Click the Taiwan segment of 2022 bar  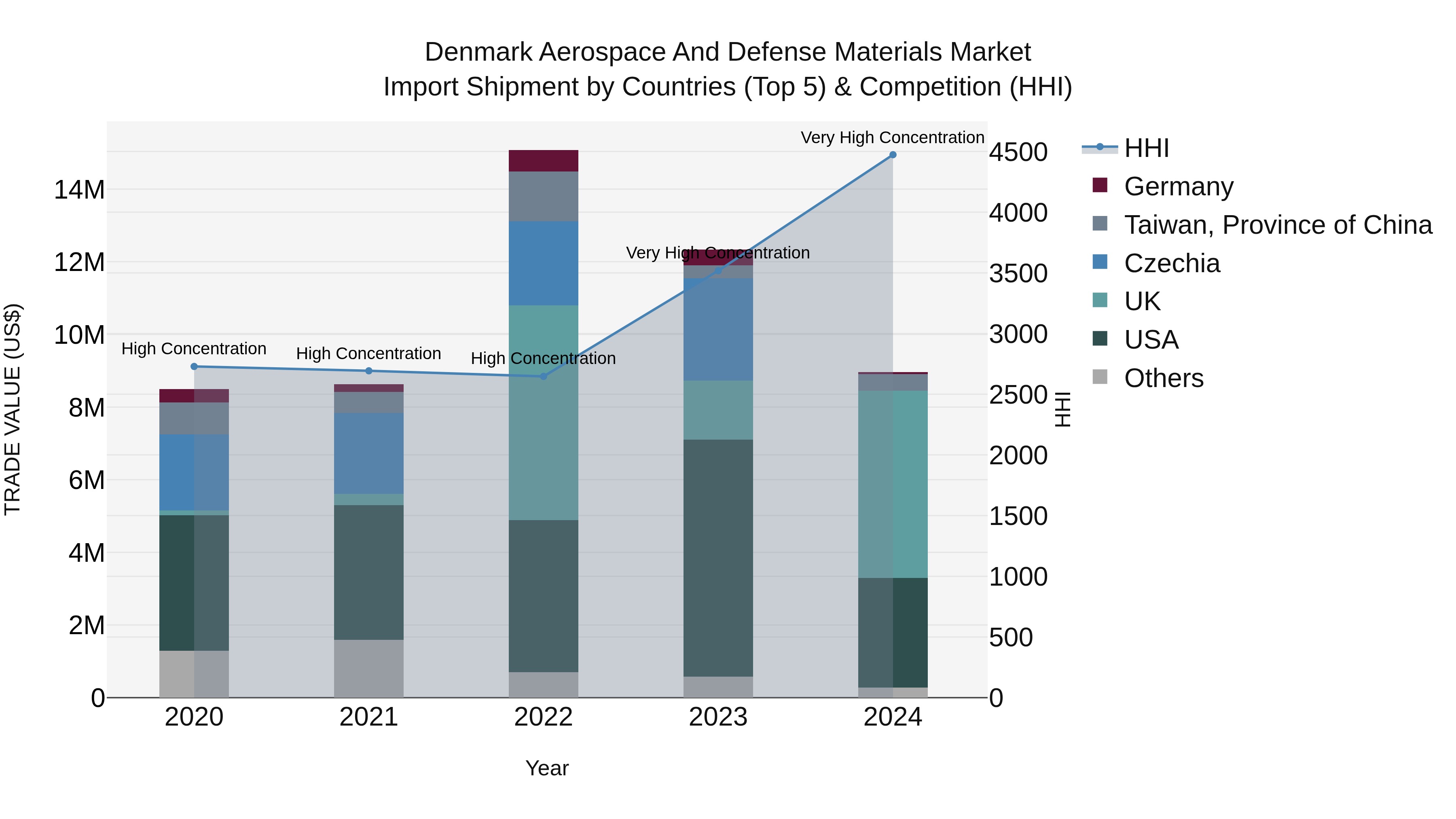(x=544, y=197)
